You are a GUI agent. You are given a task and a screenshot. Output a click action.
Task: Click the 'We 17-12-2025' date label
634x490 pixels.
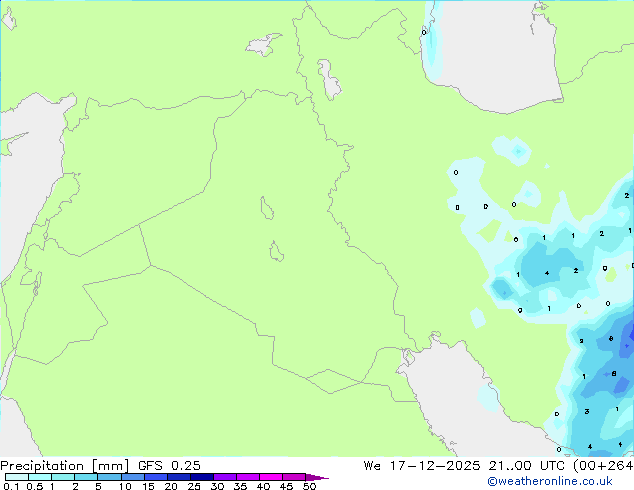coord(422,466)
